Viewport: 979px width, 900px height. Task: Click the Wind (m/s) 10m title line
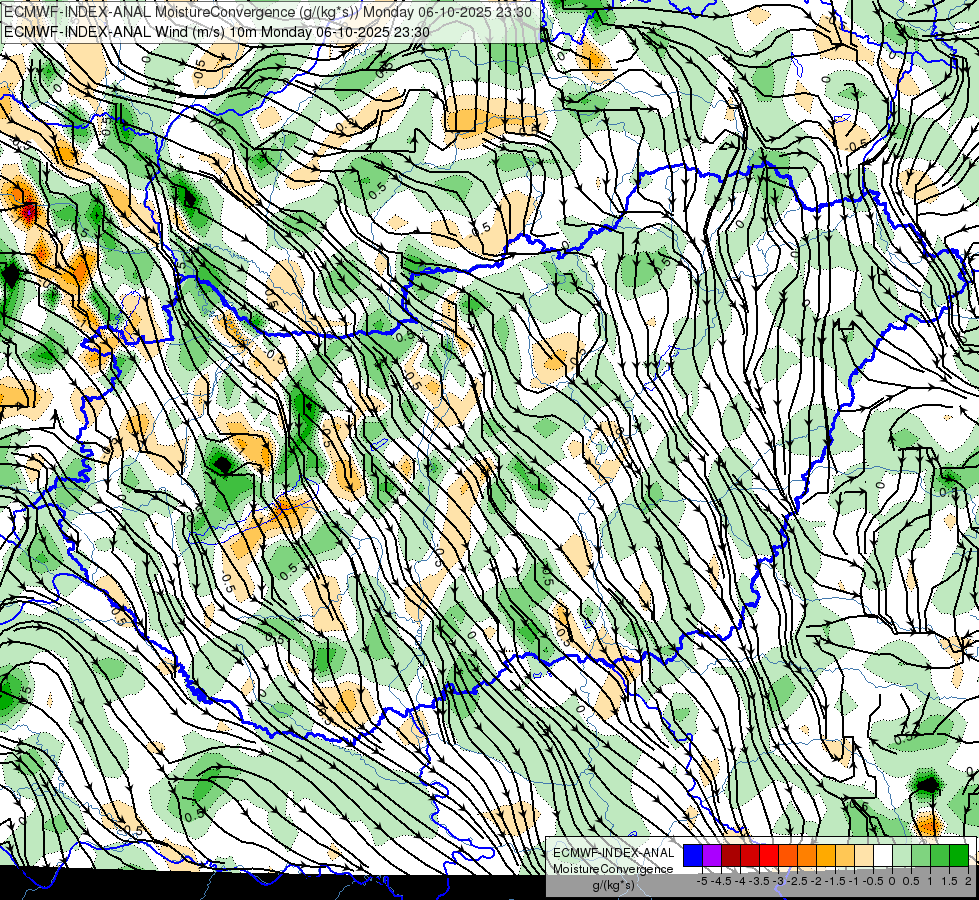(217, 32)
